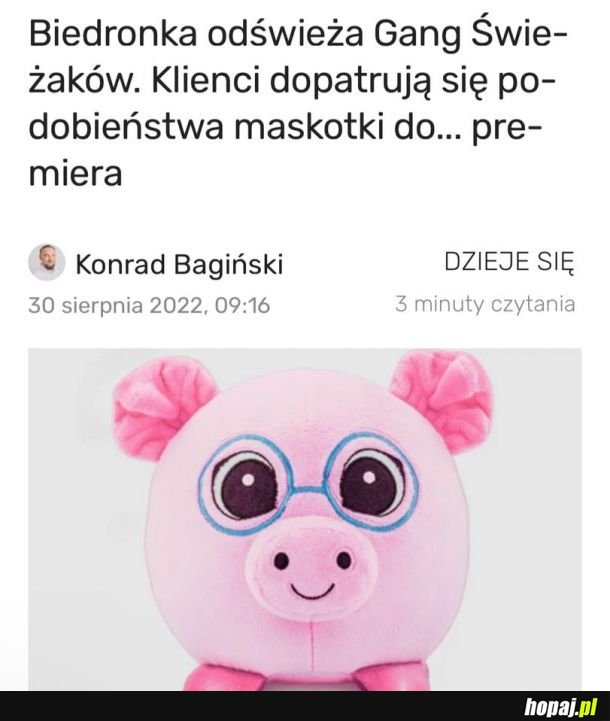The height and width of the screenshot is (721, 610).
Task: Click the pig plush's left pink foot
Action: tap(214, 678)
